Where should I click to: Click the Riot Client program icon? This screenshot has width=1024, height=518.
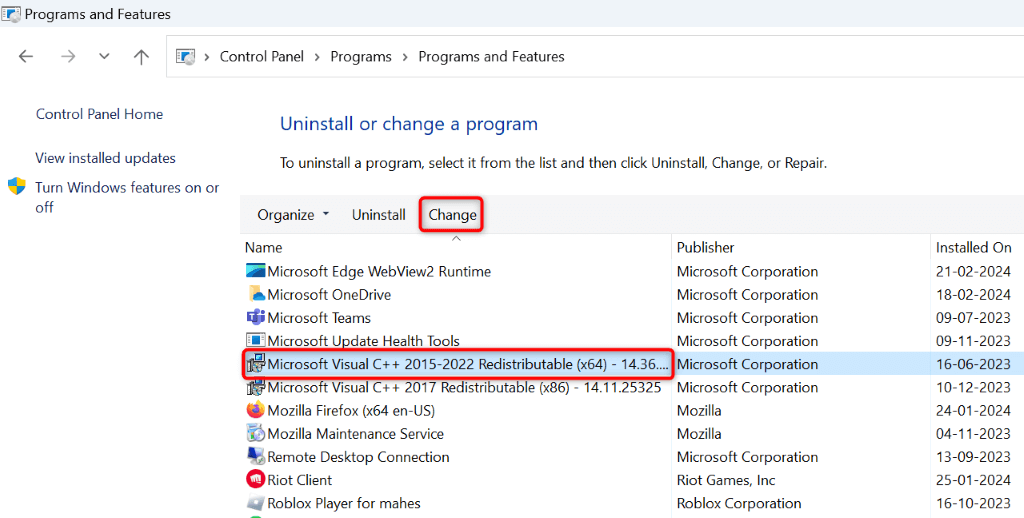[x=255, y=480]
